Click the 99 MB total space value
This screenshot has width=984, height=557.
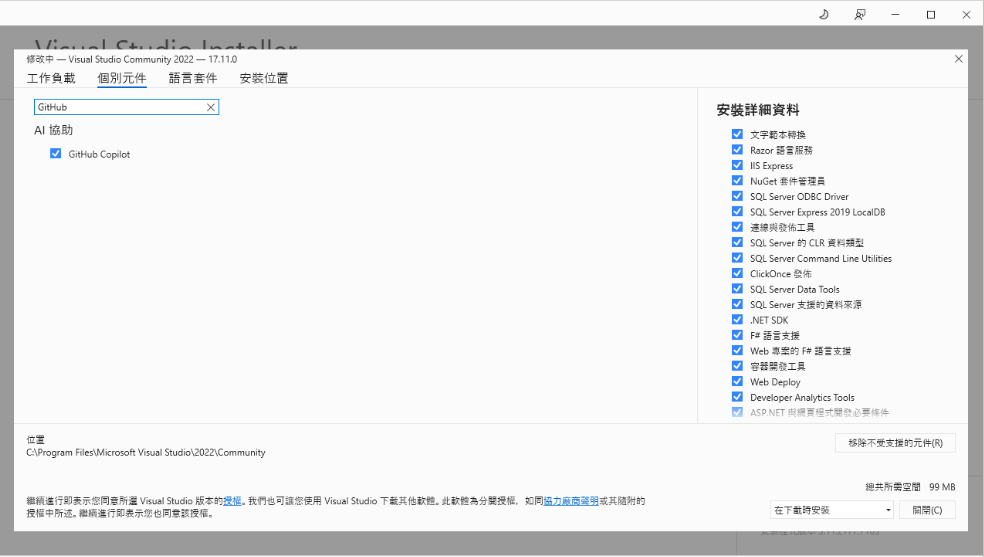pos(942,487)
